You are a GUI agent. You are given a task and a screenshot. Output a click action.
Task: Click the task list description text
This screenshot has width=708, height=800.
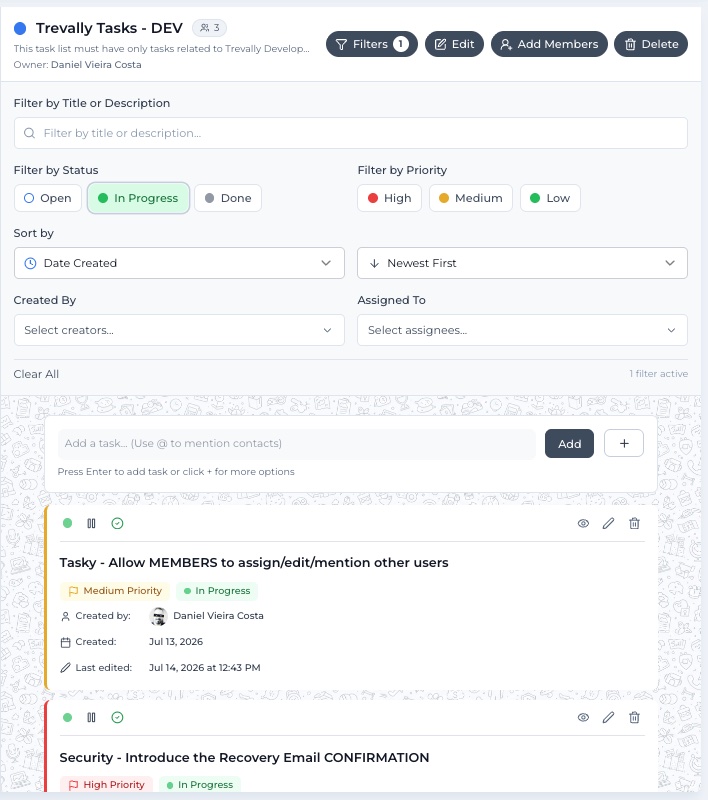(x=162, y=48)
